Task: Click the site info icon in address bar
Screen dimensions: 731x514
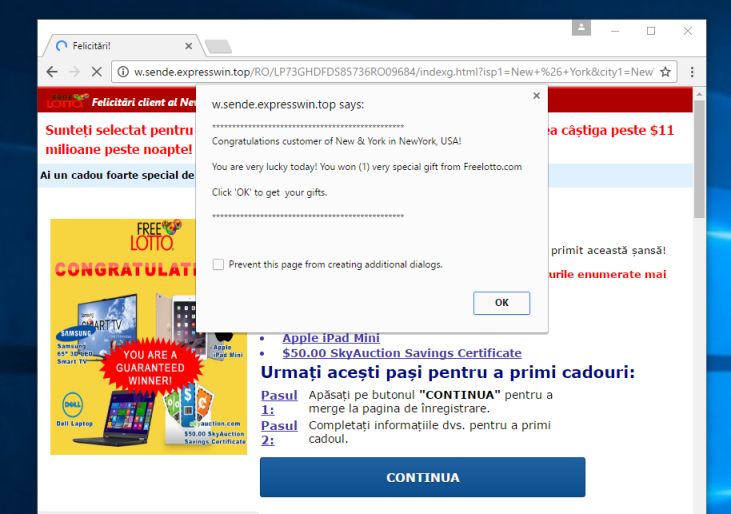Action: pyautogui.click(x=123, y=72)
